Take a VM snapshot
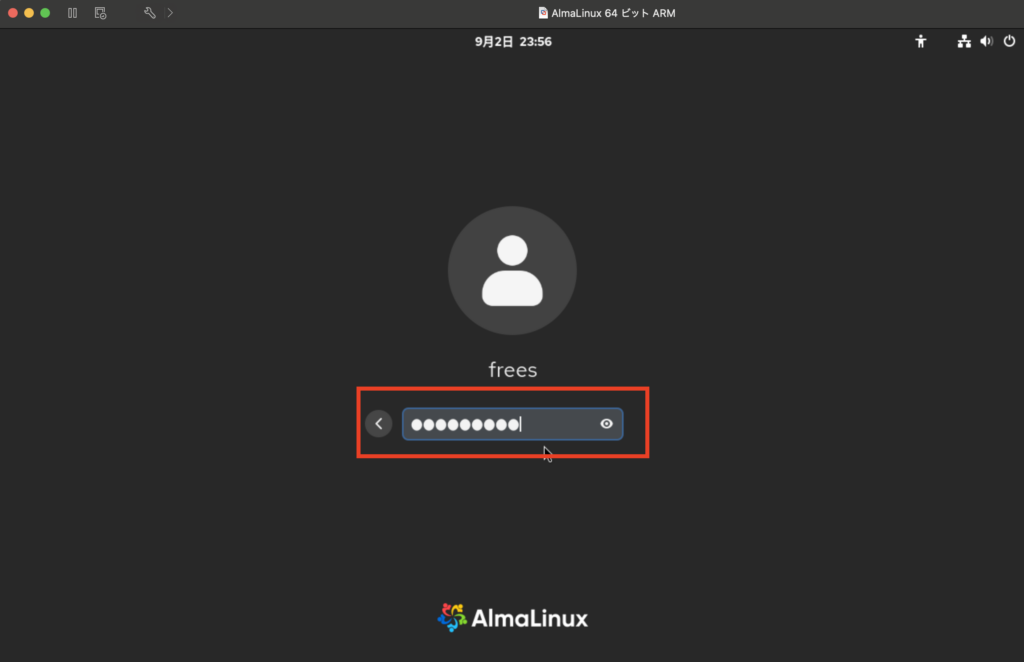1024x662 pixels. pyautogui.click(x=100, y=13)
